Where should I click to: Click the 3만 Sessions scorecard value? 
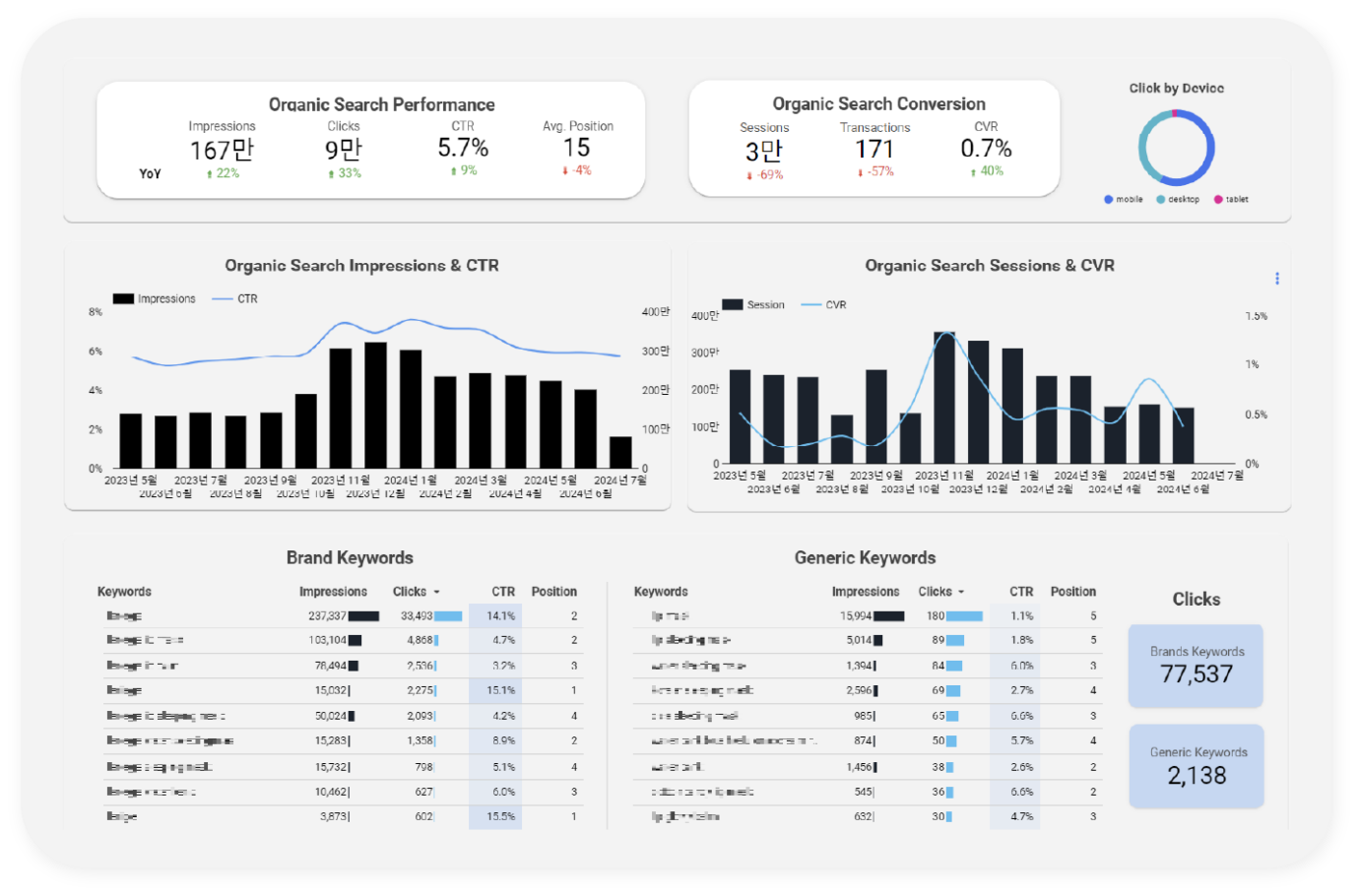764,151
